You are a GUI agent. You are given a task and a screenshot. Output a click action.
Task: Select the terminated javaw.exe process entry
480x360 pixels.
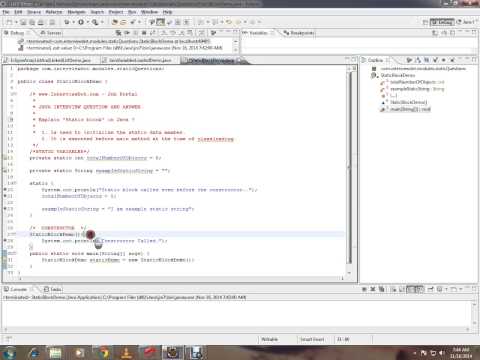pos(121,48)
